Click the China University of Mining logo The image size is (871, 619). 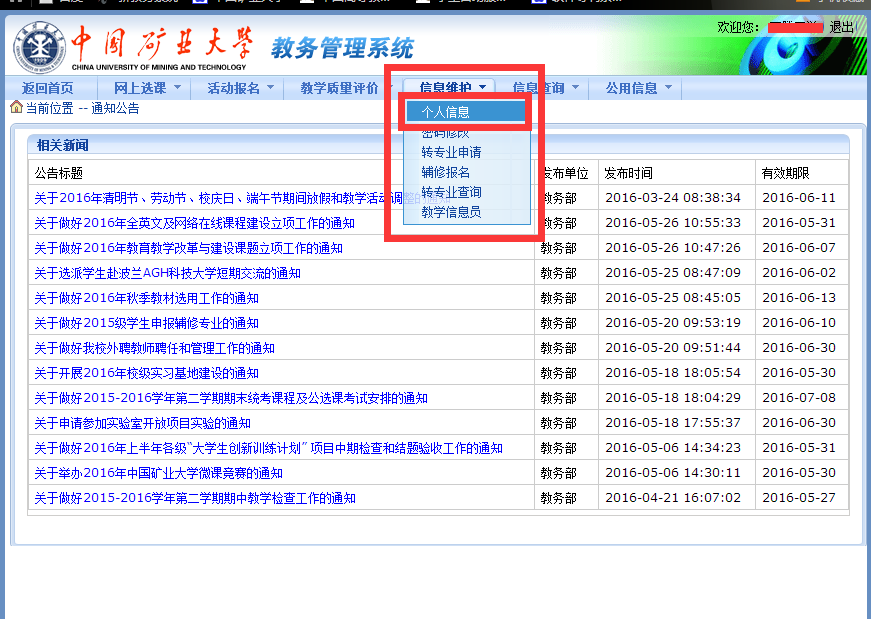tap(38, 47)
